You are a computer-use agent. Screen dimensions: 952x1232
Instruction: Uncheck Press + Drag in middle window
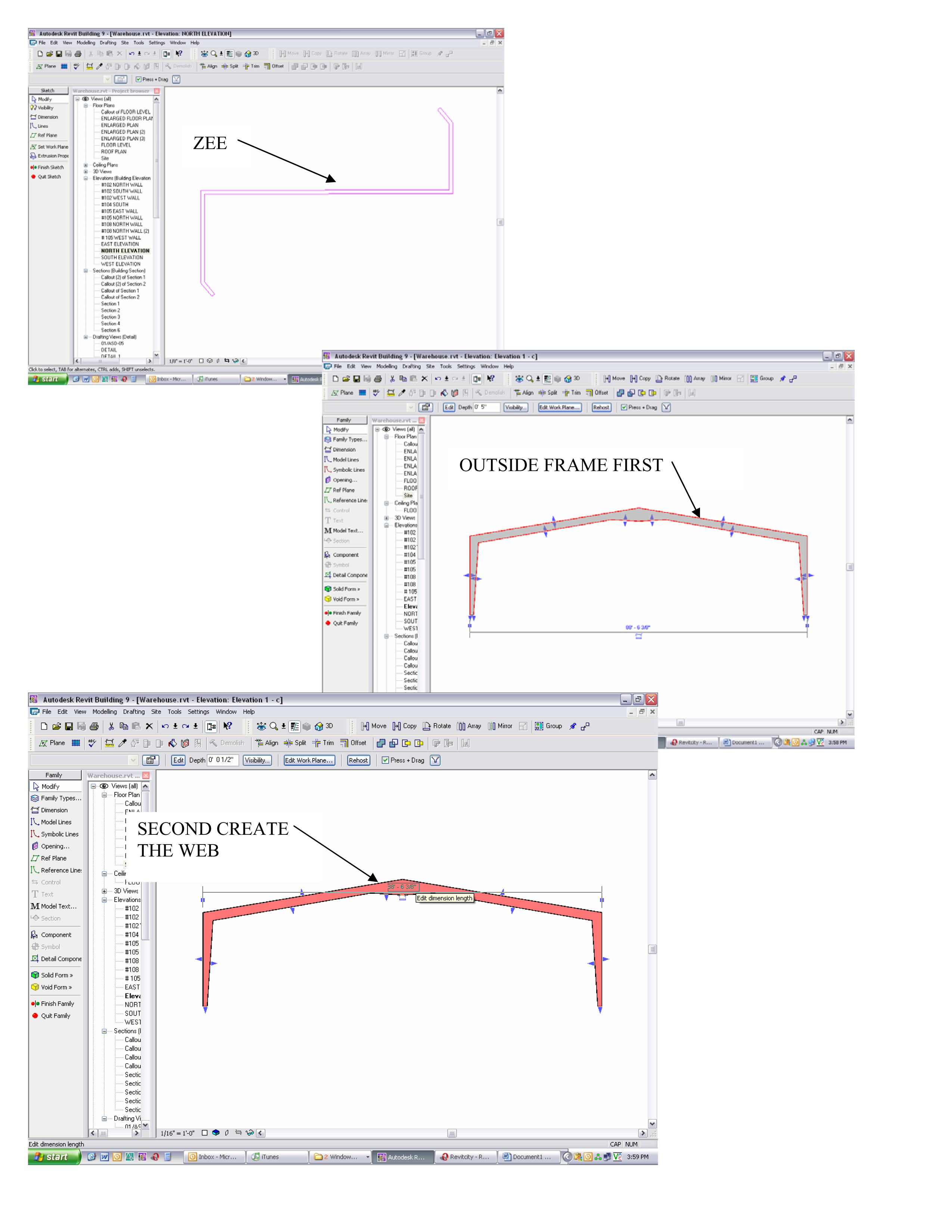click(x=624, y=407)
